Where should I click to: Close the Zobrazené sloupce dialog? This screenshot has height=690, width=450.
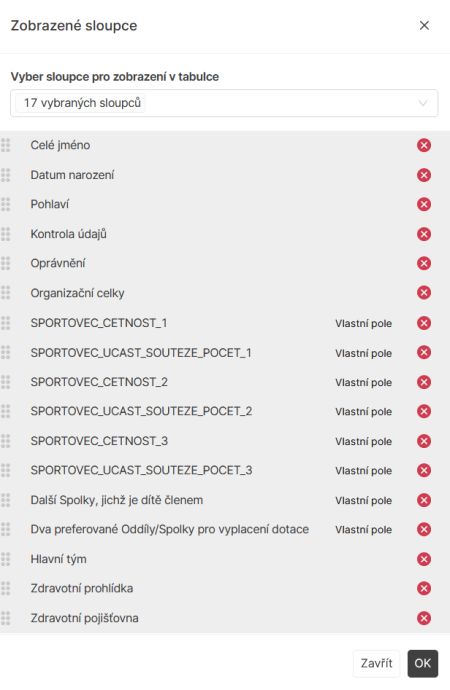[x=424, y=26]
